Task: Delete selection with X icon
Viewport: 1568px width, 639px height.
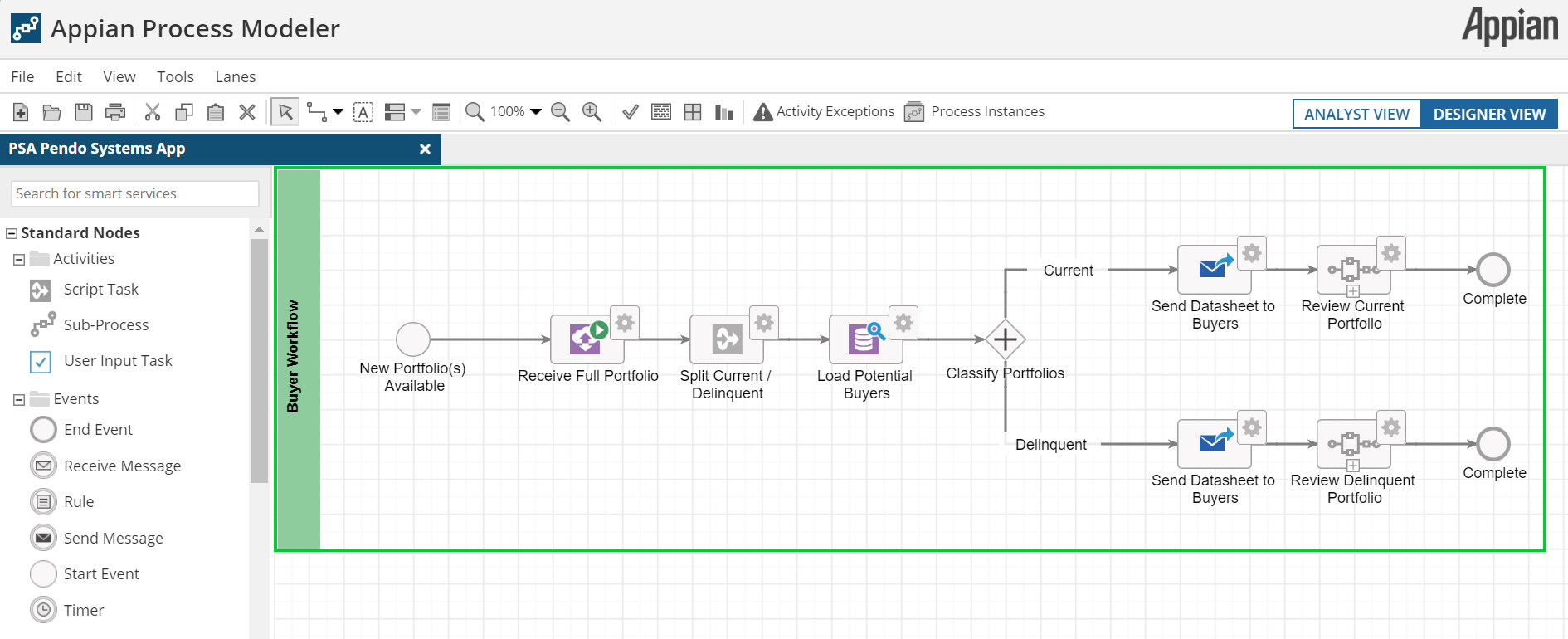Action: [x=247, y=112]
